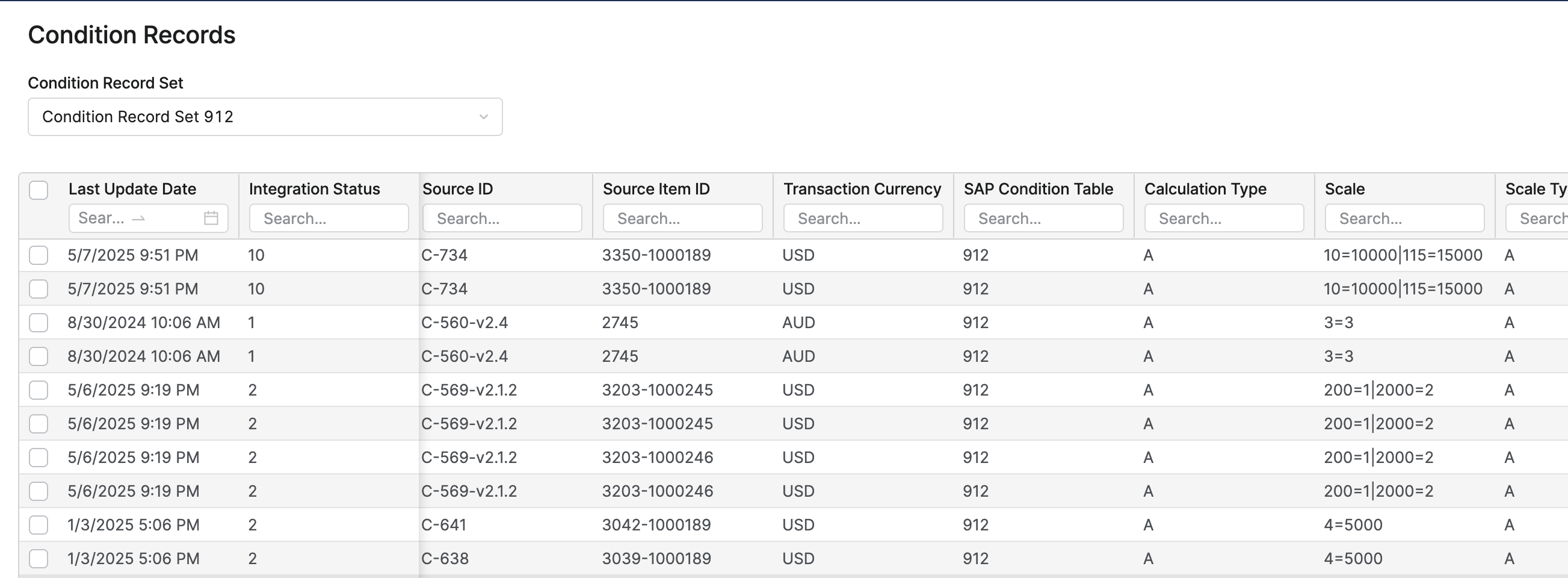Click the Scale column search field
This screenshot has height=578, width=1568.
(x=1404, y=219)
